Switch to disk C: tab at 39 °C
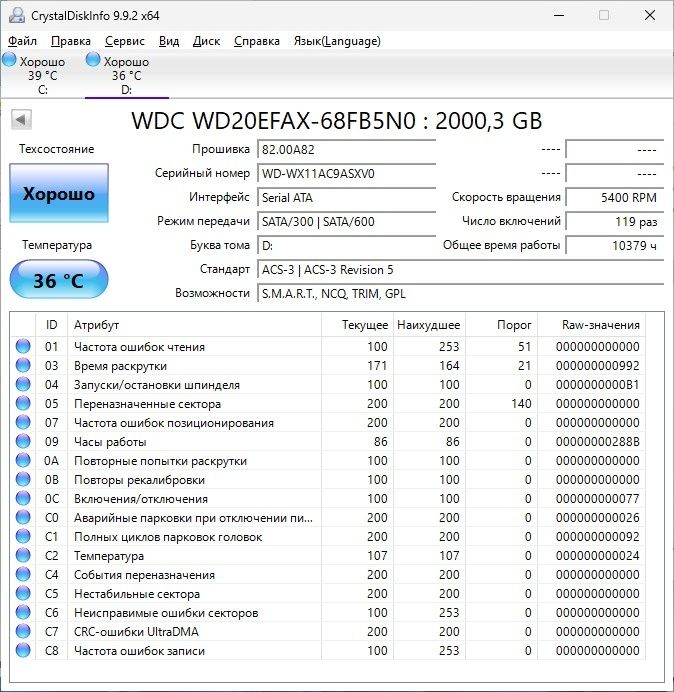The image size is (674, 692). 42,75
